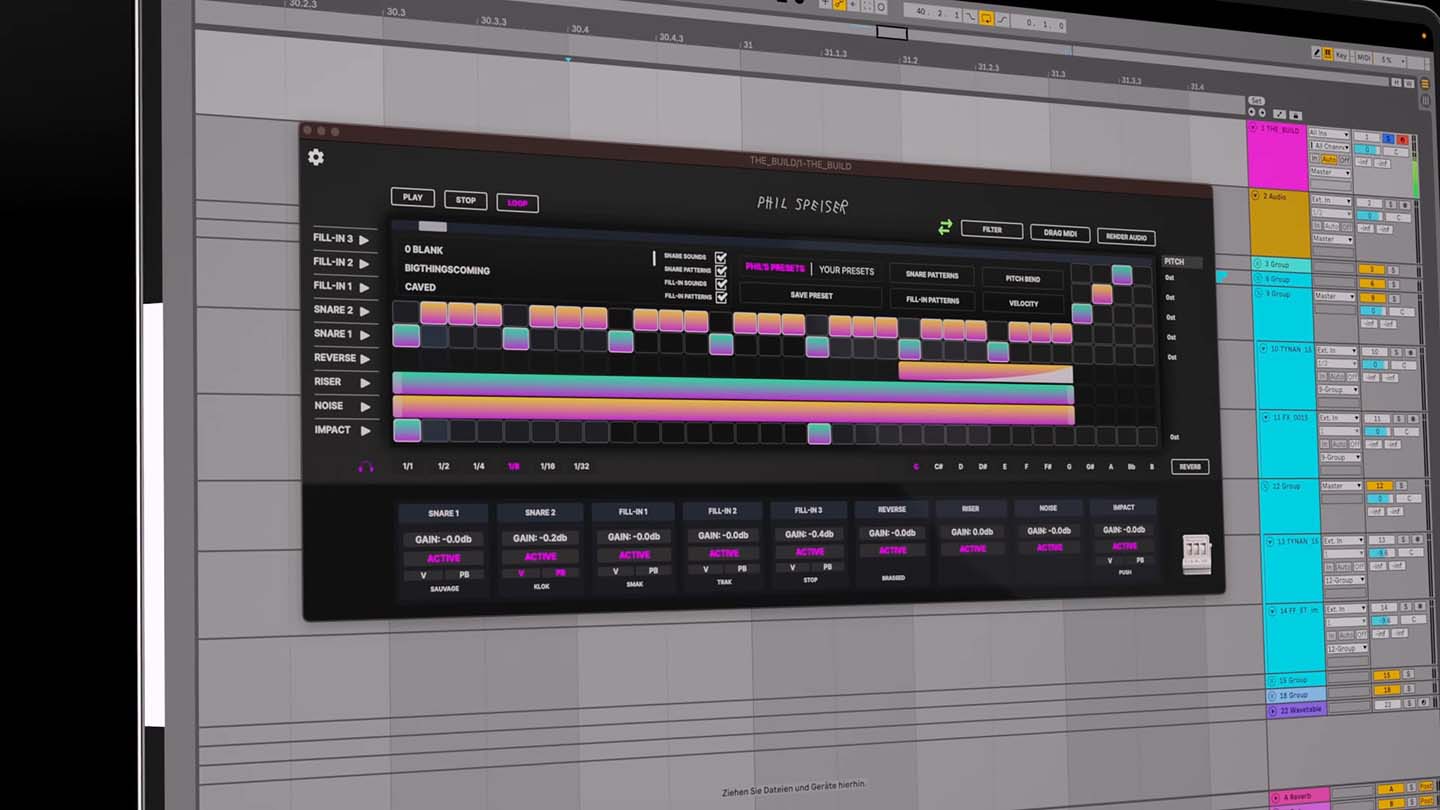The height and width of the screenshot is (810, 1440).
Task: Preview the NOISE row sound
Action: 365,407
